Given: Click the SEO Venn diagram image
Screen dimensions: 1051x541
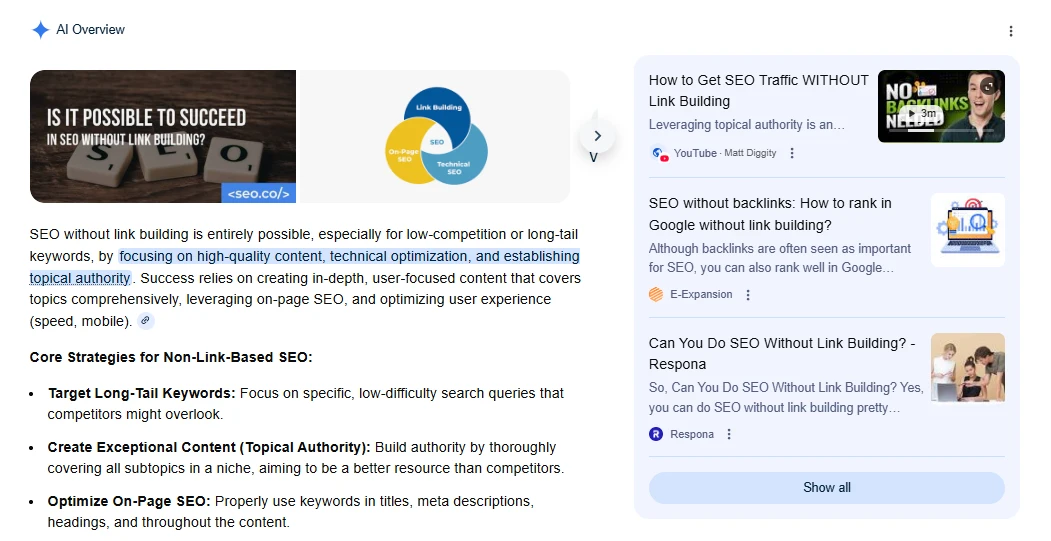Looking at the screenshot, I should [x=436, y=136].
